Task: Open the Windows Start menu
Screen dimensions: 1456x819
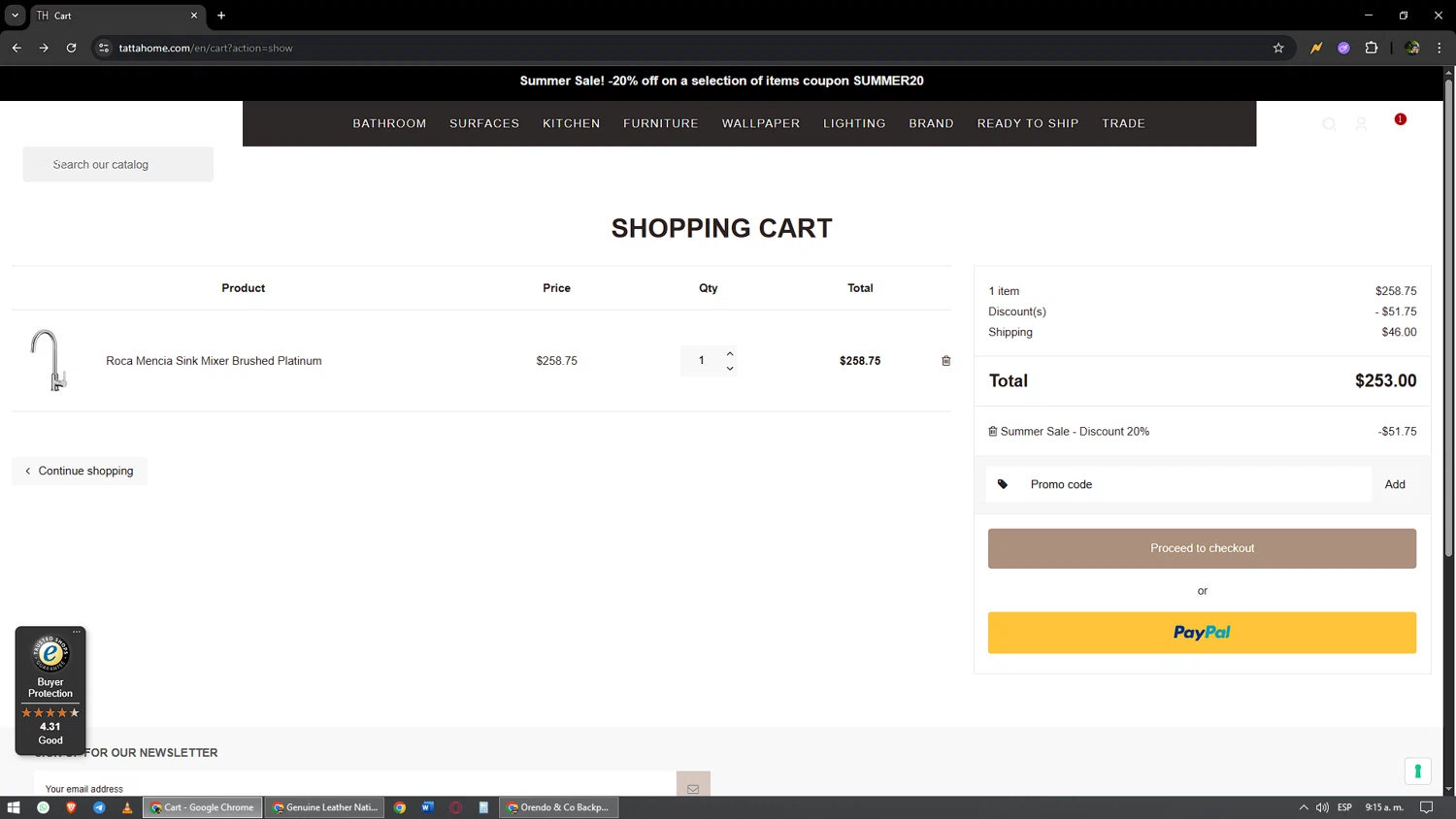Action: (x=14, y=807)
